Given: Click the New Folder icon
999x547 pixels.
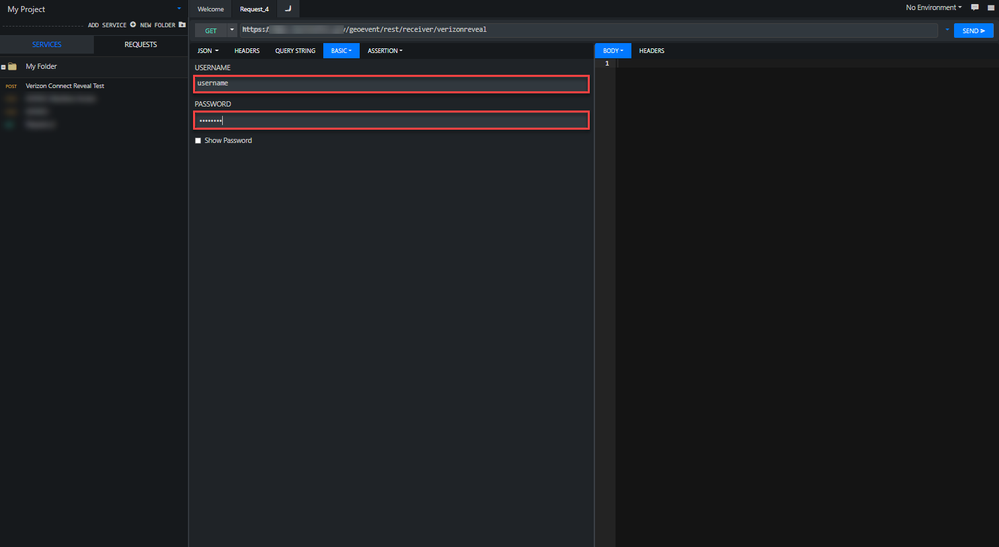Looking at the screenshot, I should (x=182, y=25).
